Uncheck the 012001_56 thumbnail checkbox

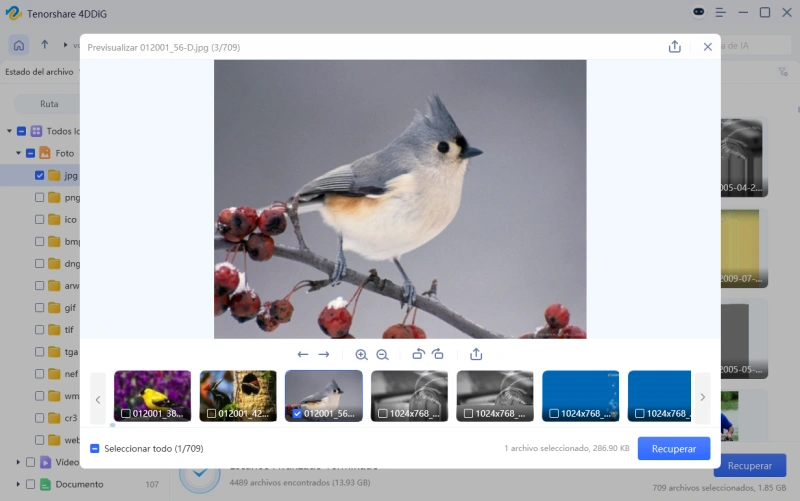coord(297,413)
